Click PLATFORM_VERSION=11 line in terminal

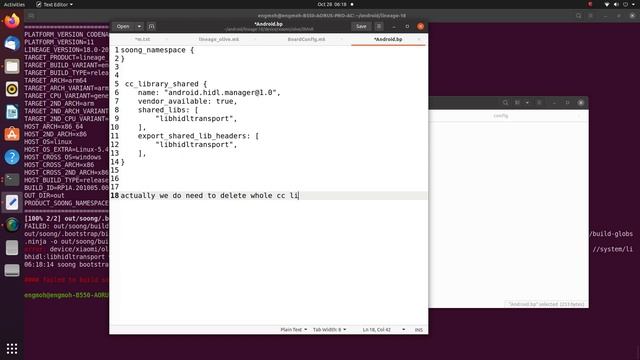(x=59, y=42)
